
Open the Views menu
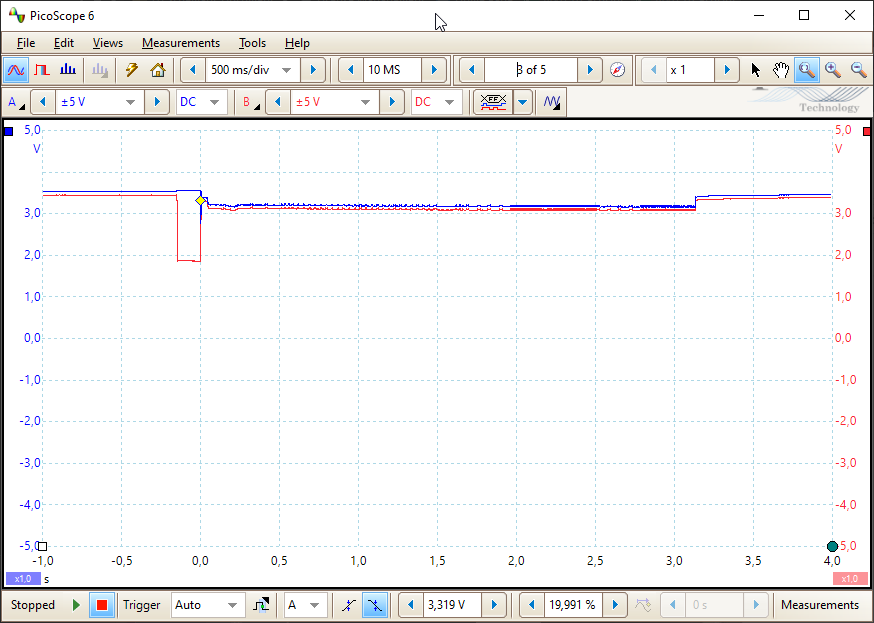108,43
